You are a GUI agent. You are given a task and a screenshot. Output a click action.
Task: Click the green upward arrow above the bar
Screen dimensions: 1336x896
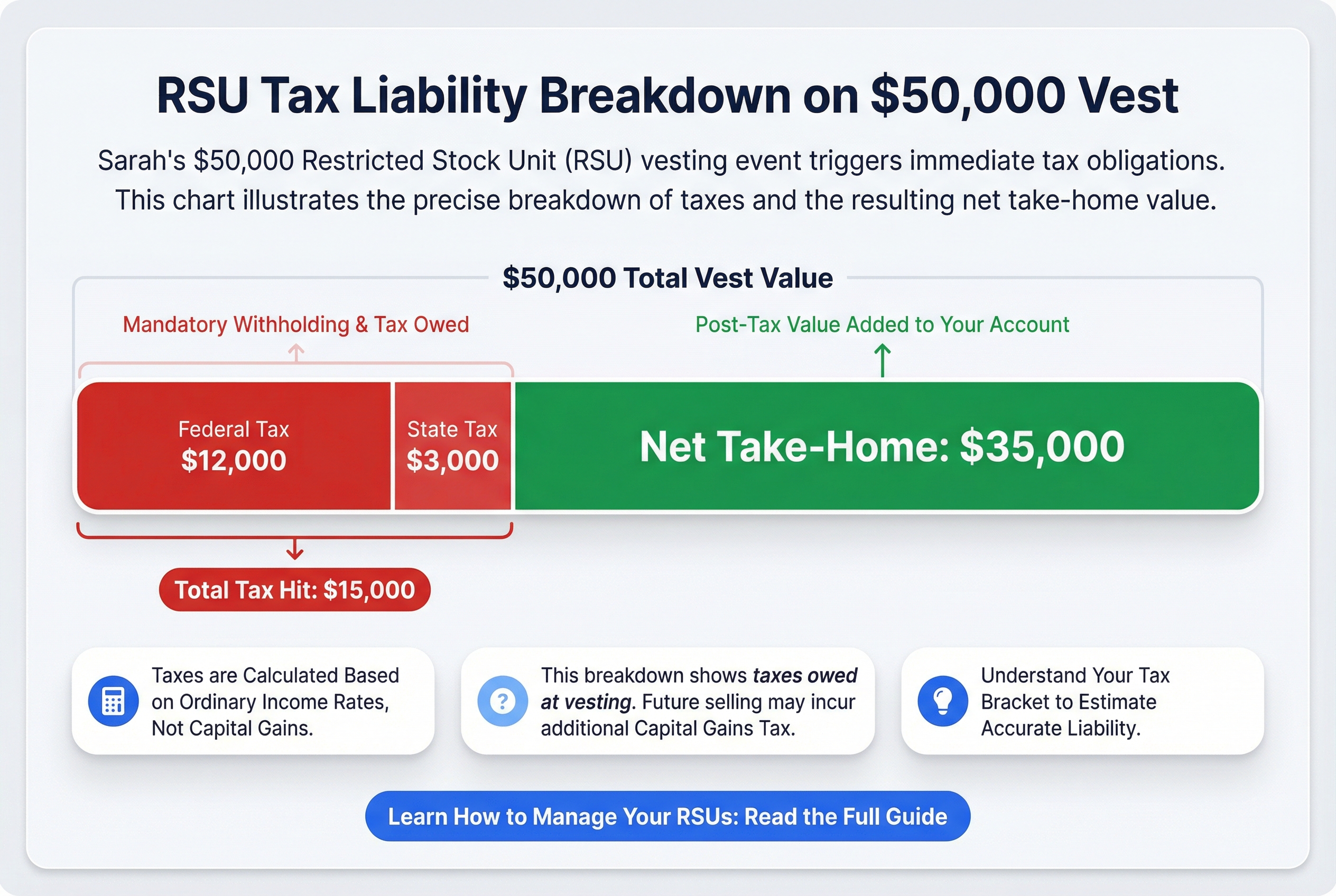[883, 360]
